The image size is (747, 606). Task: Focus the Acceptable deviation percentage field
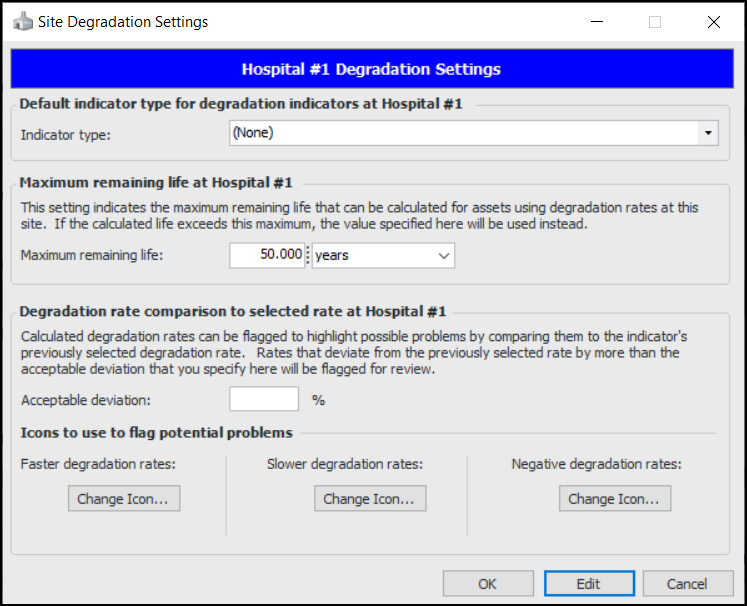click(264, 400)
